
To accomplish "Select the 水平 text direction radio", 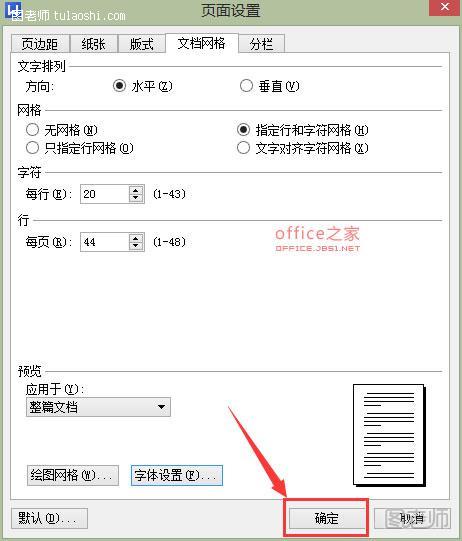I will point(119,86).
